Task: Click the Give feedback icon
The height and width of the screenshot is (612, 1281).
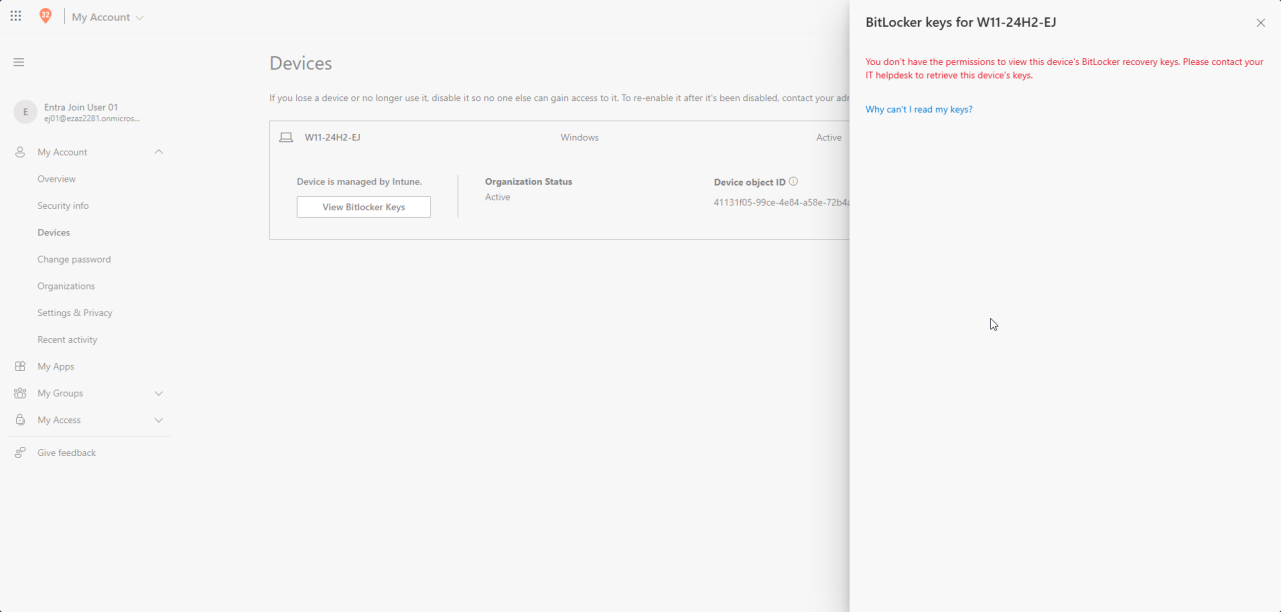Action: (x=20, y=453)
